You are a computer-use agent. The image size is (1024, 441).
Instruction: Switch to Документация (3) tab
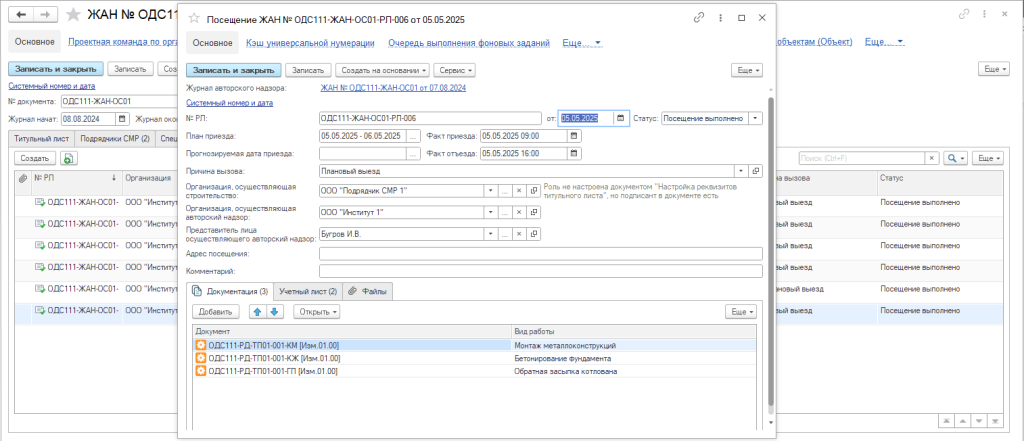229,291
